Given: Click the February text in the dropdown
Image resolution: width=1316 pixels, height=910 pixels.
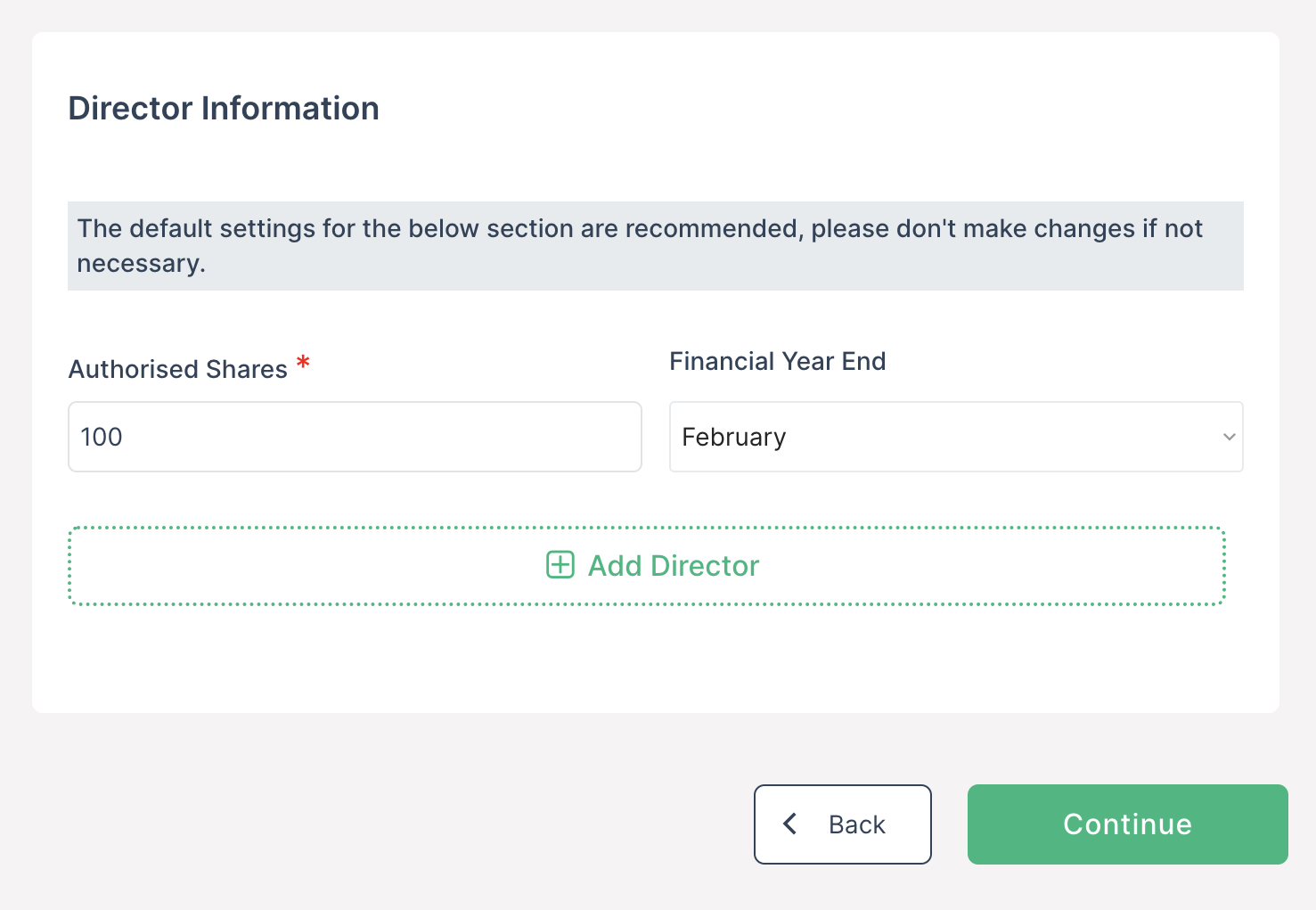Looking at the screenshot, I should click(733, 438).
